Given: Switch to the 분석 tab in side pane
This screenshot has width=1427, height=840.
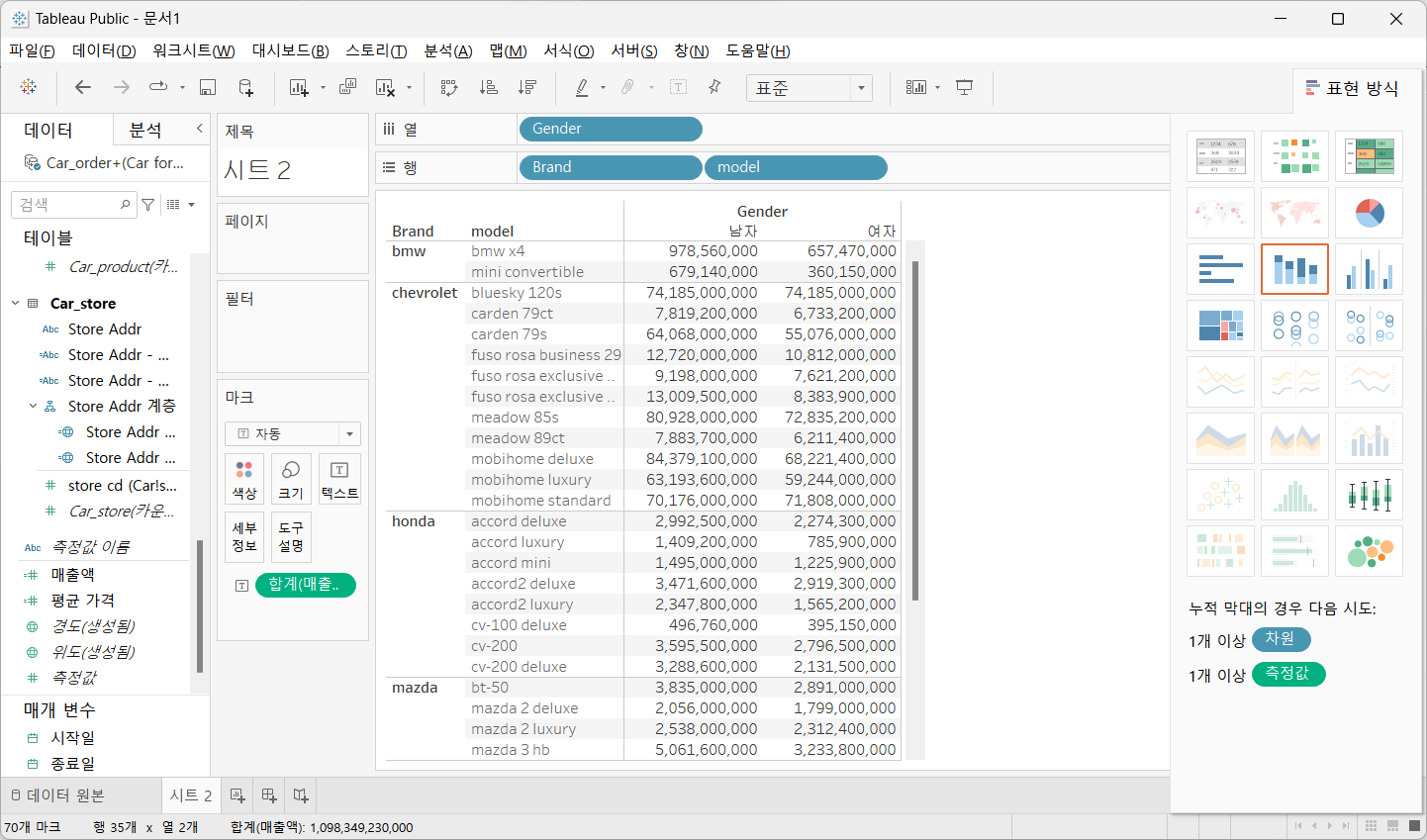Looking at the screenshot, I should point(145,130).
